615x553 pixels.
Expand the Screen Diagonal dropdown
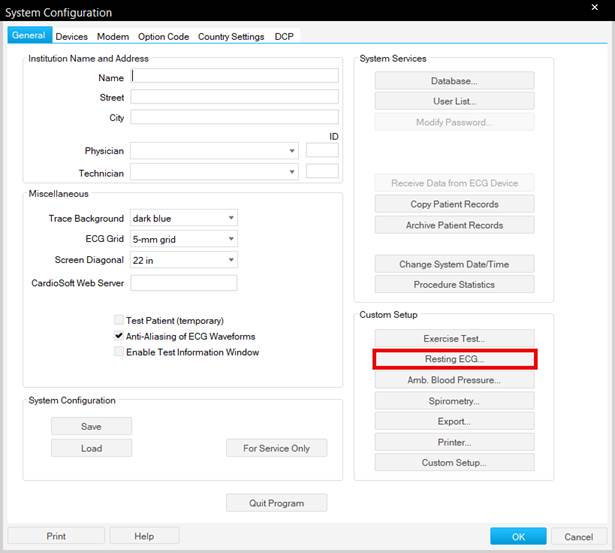231,260
